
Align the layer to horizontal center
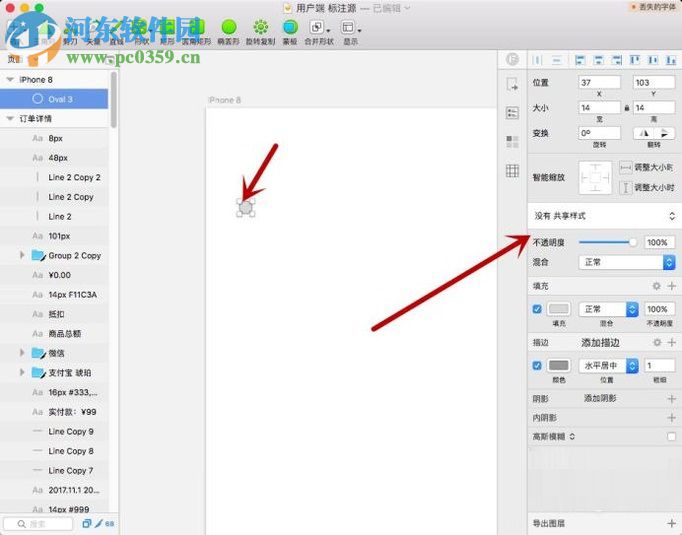point(598,60)
